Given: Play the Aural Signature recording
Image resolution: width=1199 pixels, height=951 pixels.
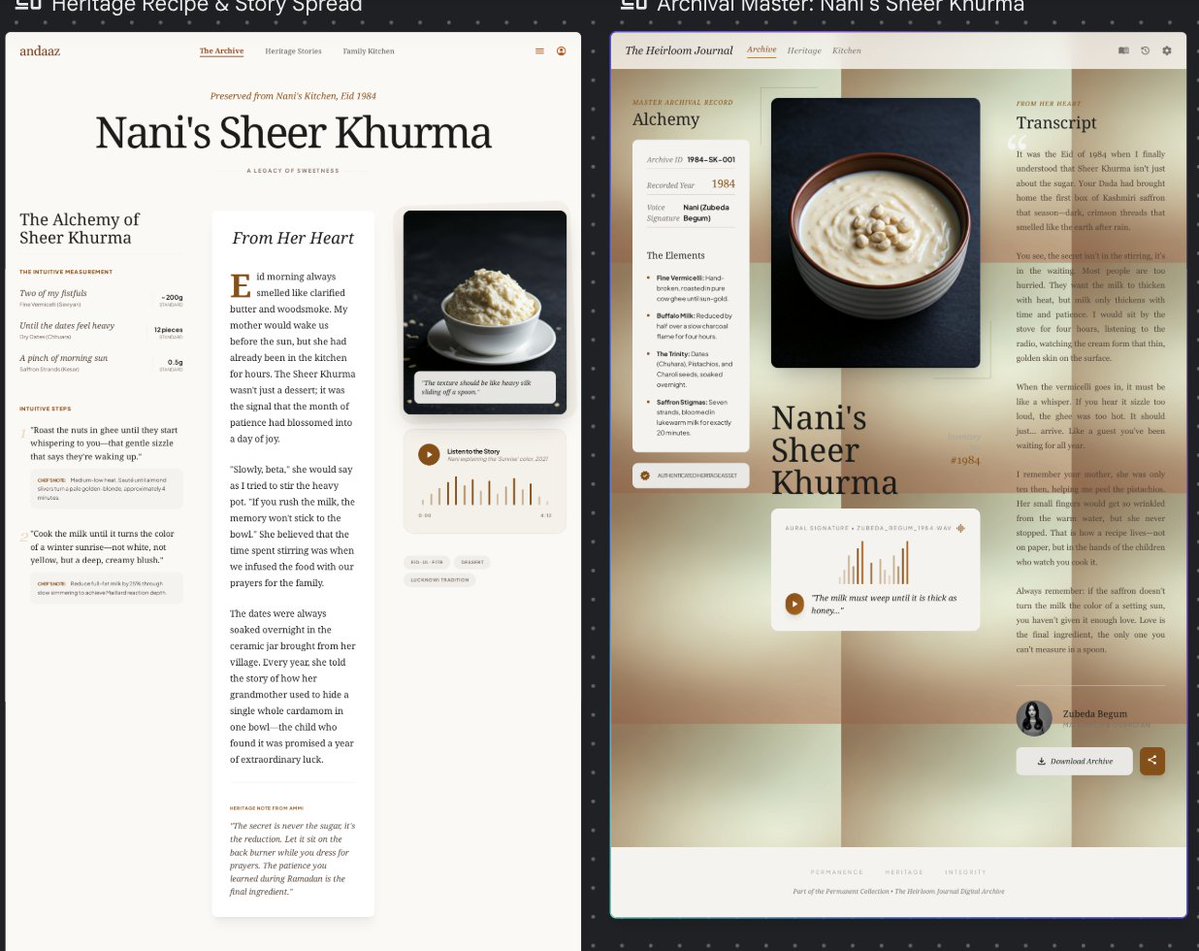Looking at the screenshot, I should click(x=794, y=604).
